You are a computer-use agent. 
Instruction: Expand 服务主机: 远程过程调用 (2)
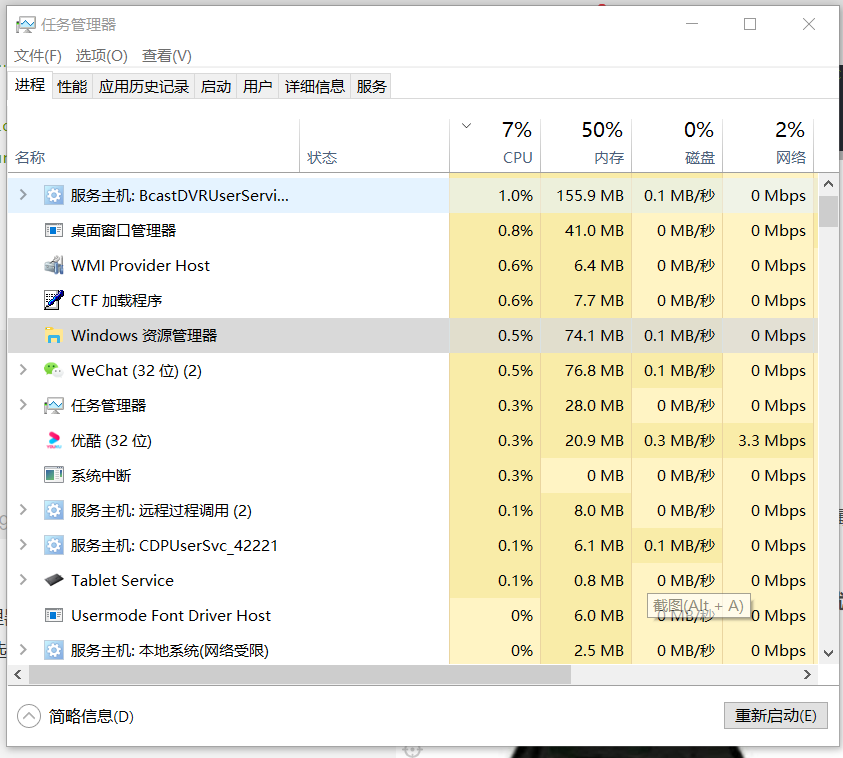[23, 510]
